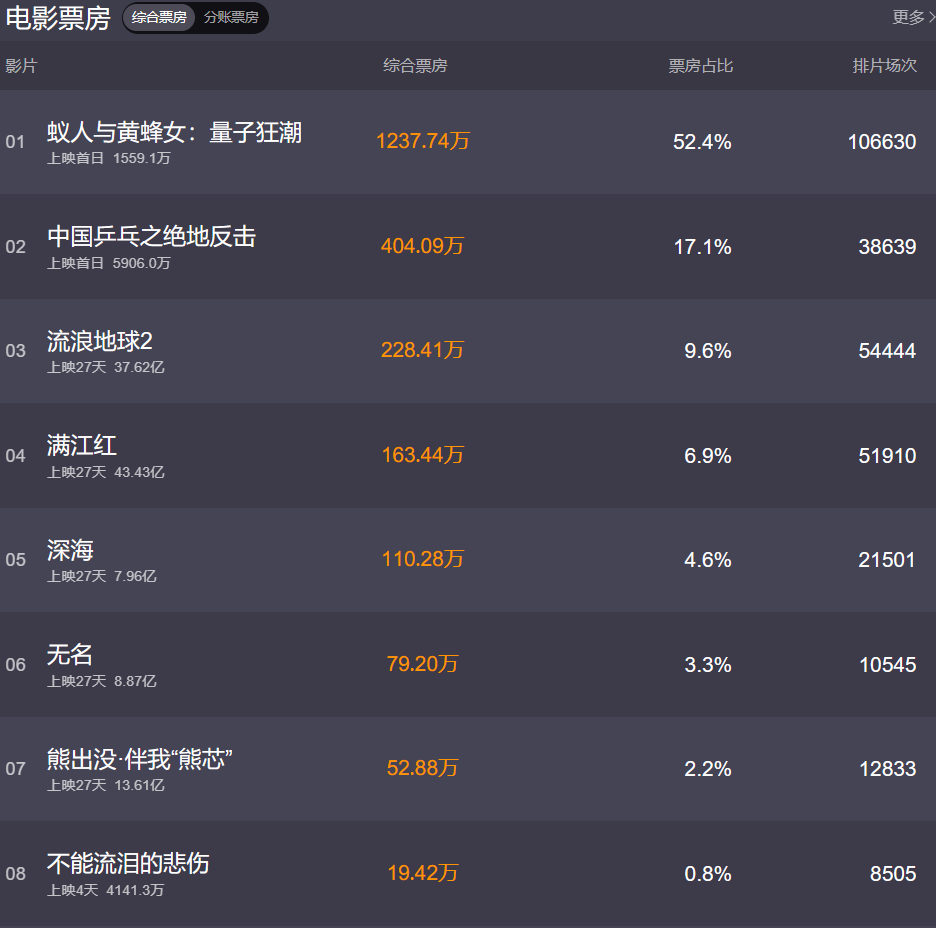Click the 17.1% box office share
This screenshot has width=936, height=928.
(702, 246)
